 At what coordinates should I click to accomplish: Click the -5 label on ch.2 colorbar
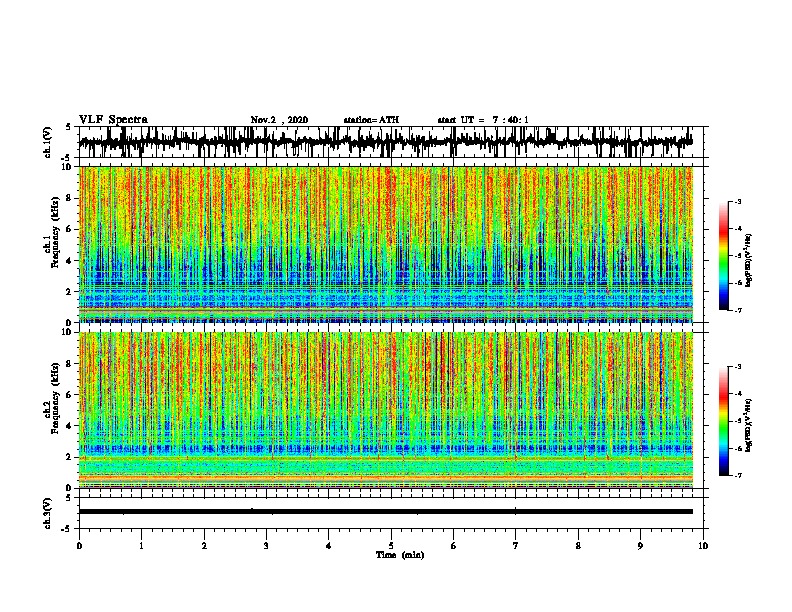[x=738, y=421]
